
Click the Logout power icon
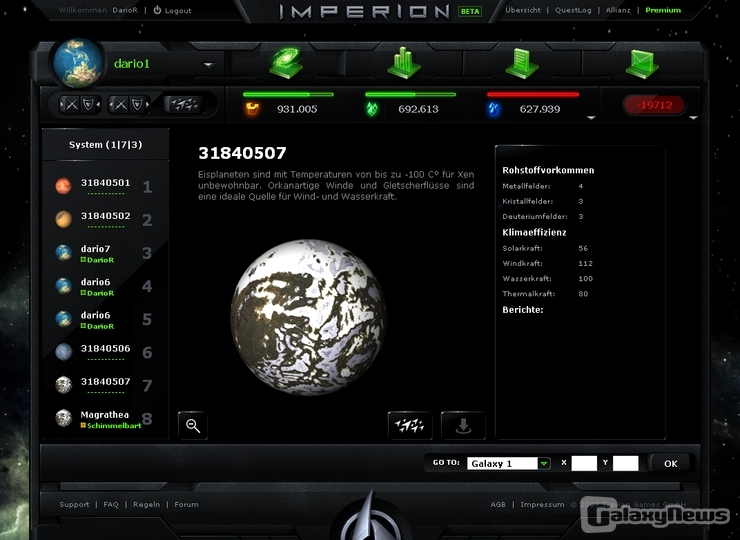click(157, 10)
